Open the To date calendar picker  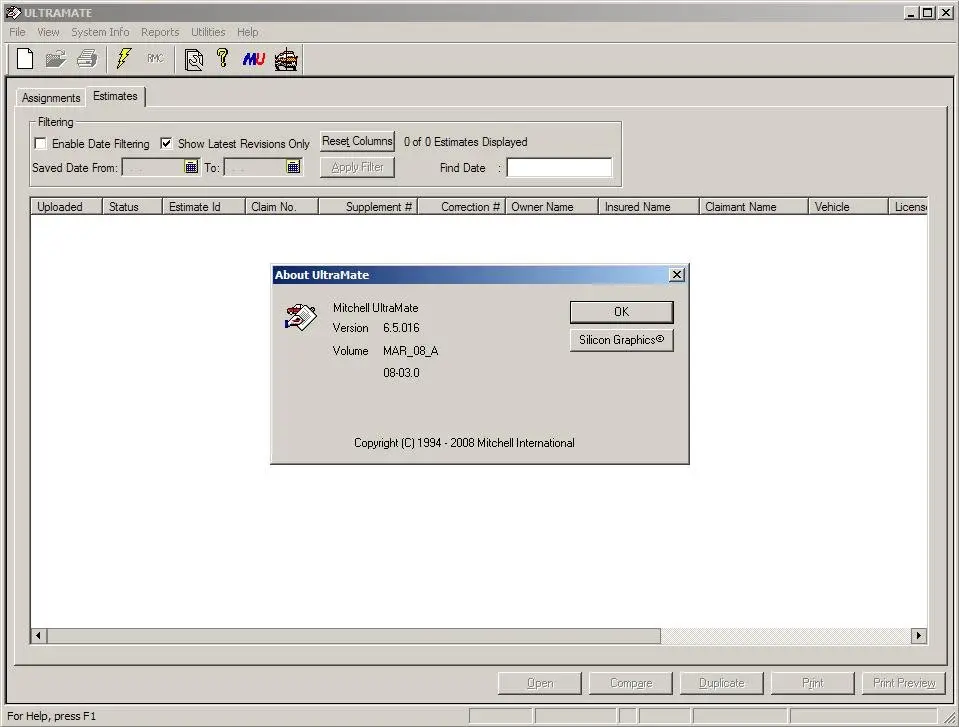[x=293, y=166]
